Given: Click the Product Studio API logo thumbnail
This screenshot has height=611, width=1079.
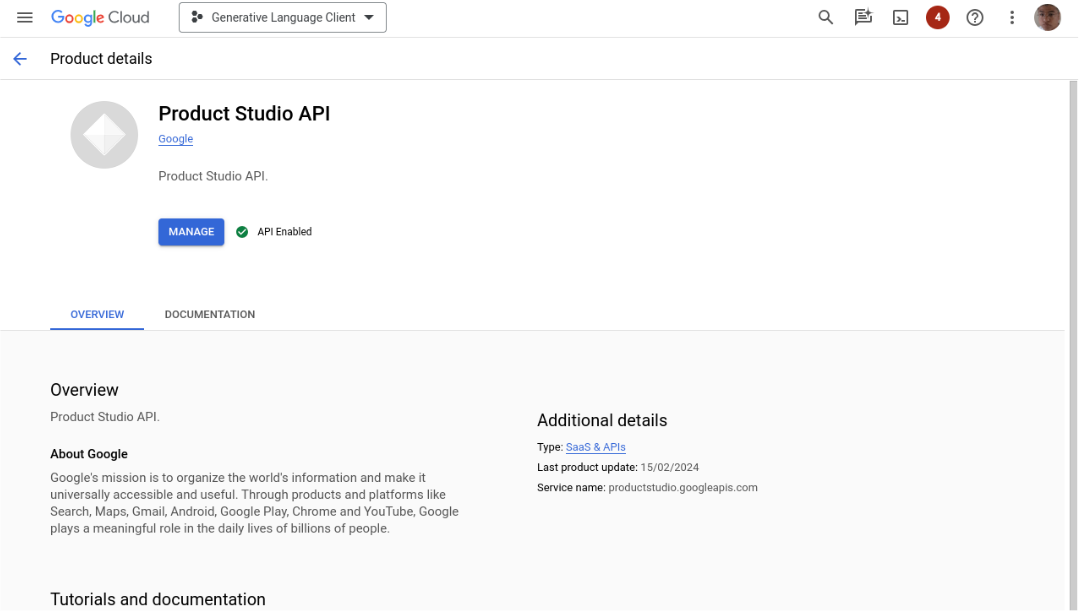Looking at the screenshot, I should (x=104, y=135).
